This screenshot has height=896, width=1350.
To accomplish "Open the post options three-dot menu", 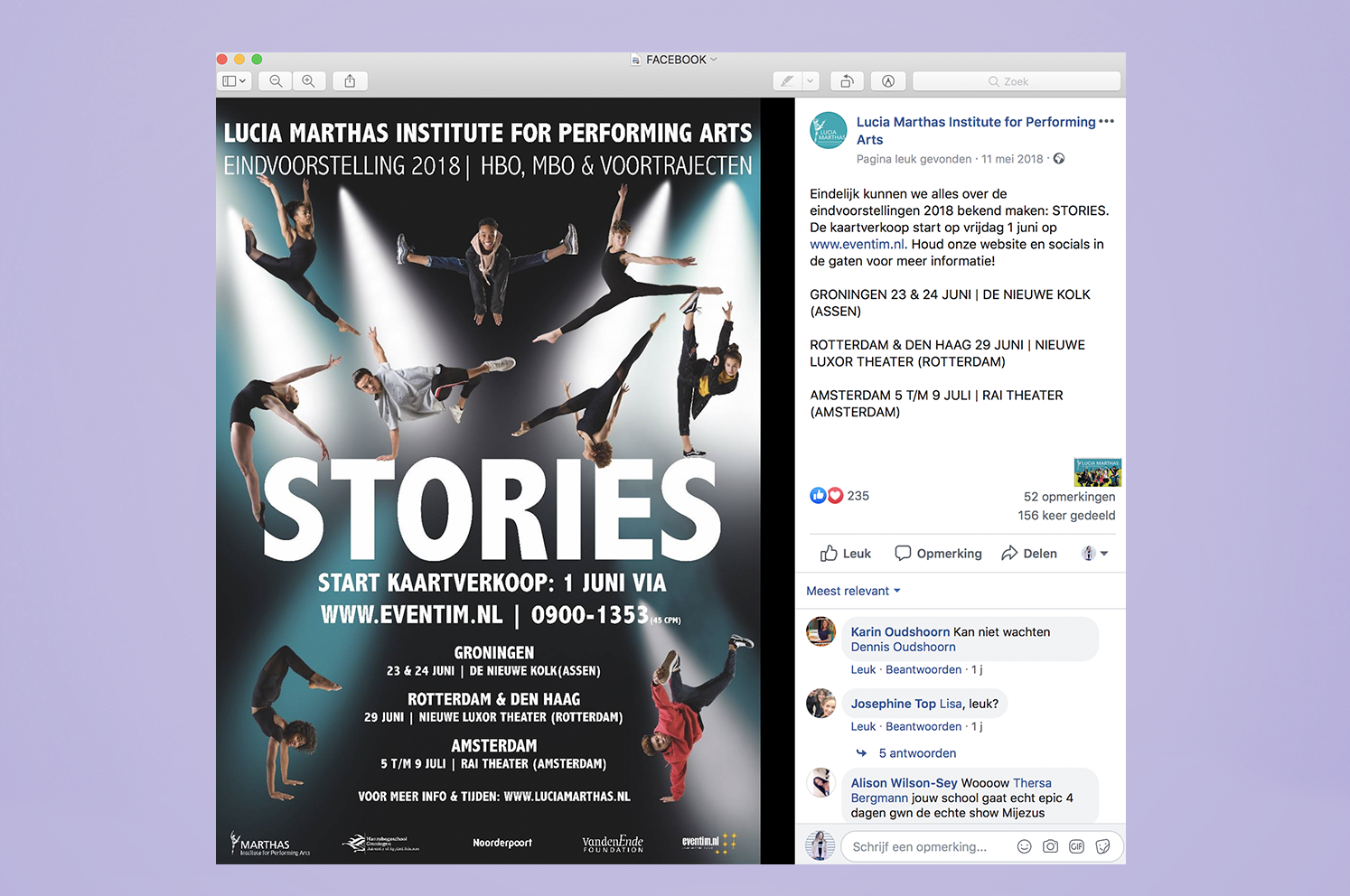I will [1107, 121].
